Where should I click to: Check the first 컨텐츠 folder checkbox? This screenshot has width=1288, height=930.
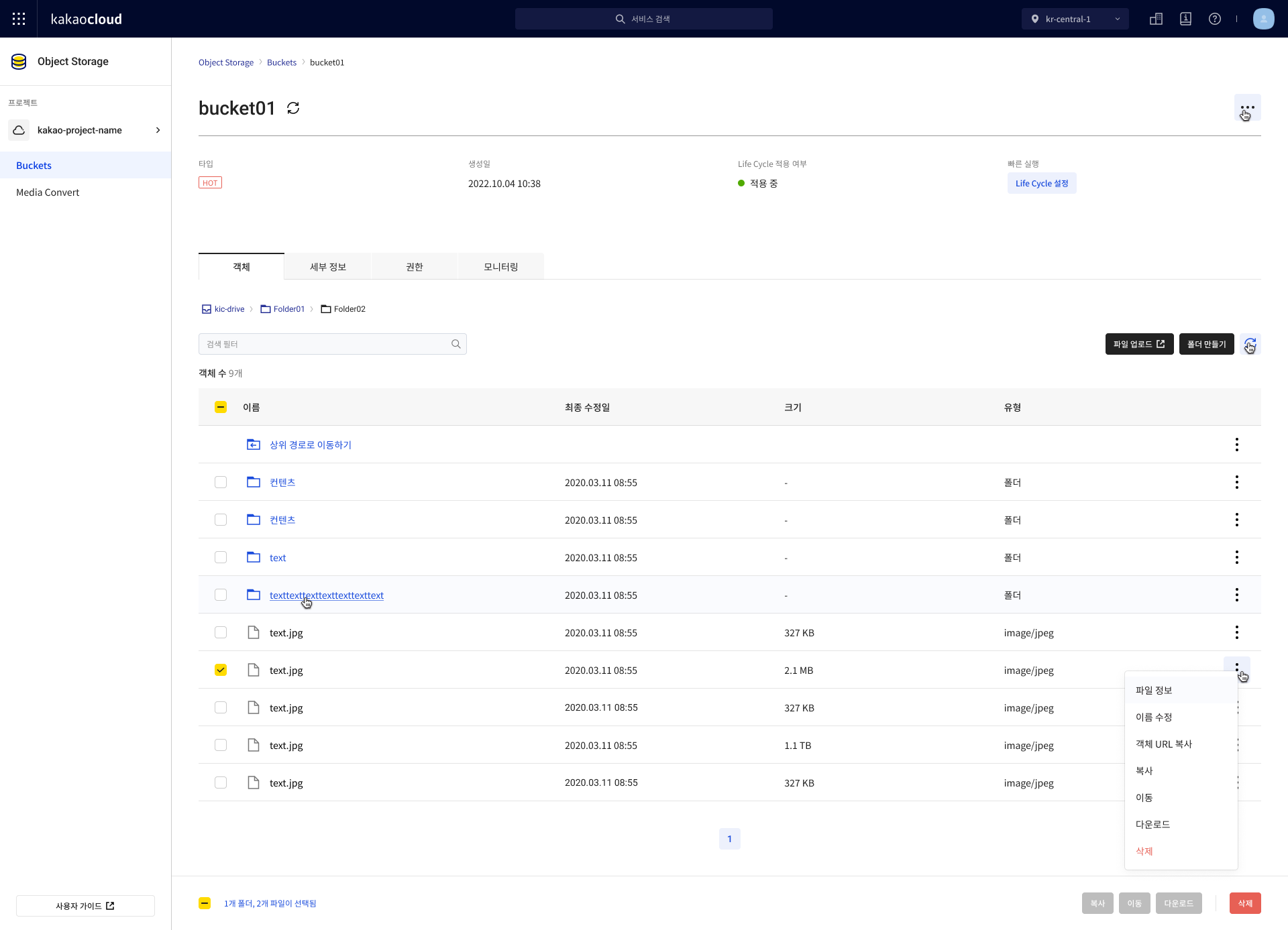coord(221,482)
